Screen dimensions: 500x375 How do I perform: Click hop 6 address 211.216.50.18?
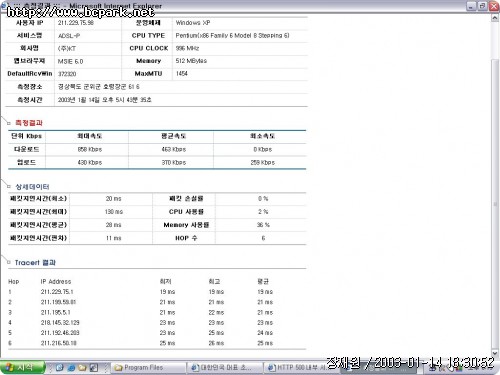[58, 343]
